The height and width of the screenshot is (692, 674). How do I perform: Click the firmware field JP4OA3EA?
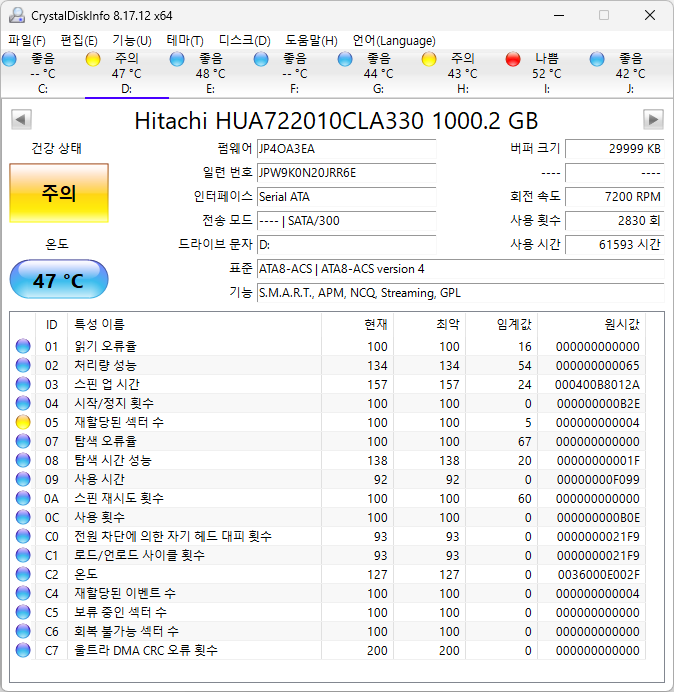pyautogui.click(x=346, y=149)
